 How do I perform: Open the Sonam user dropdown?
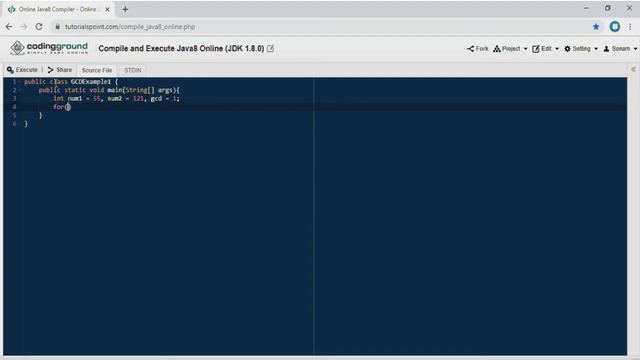coord(620,49)
